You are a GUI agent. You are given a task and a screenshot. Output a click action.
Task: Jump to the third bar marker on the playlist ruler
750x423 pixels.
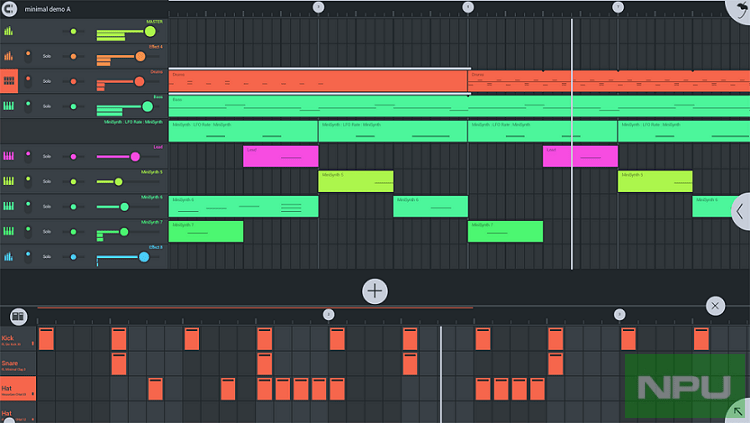point(618,7)
